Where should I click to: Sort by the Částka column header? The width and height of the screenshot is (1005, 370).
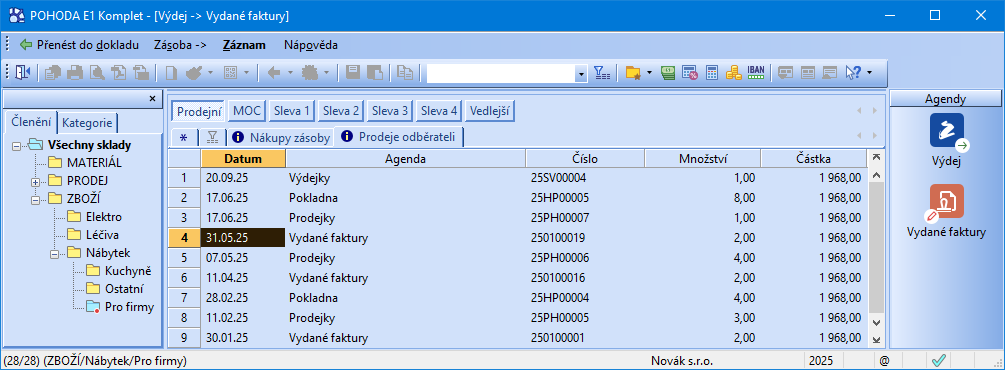pyautogui.click(x=813, y=158)
